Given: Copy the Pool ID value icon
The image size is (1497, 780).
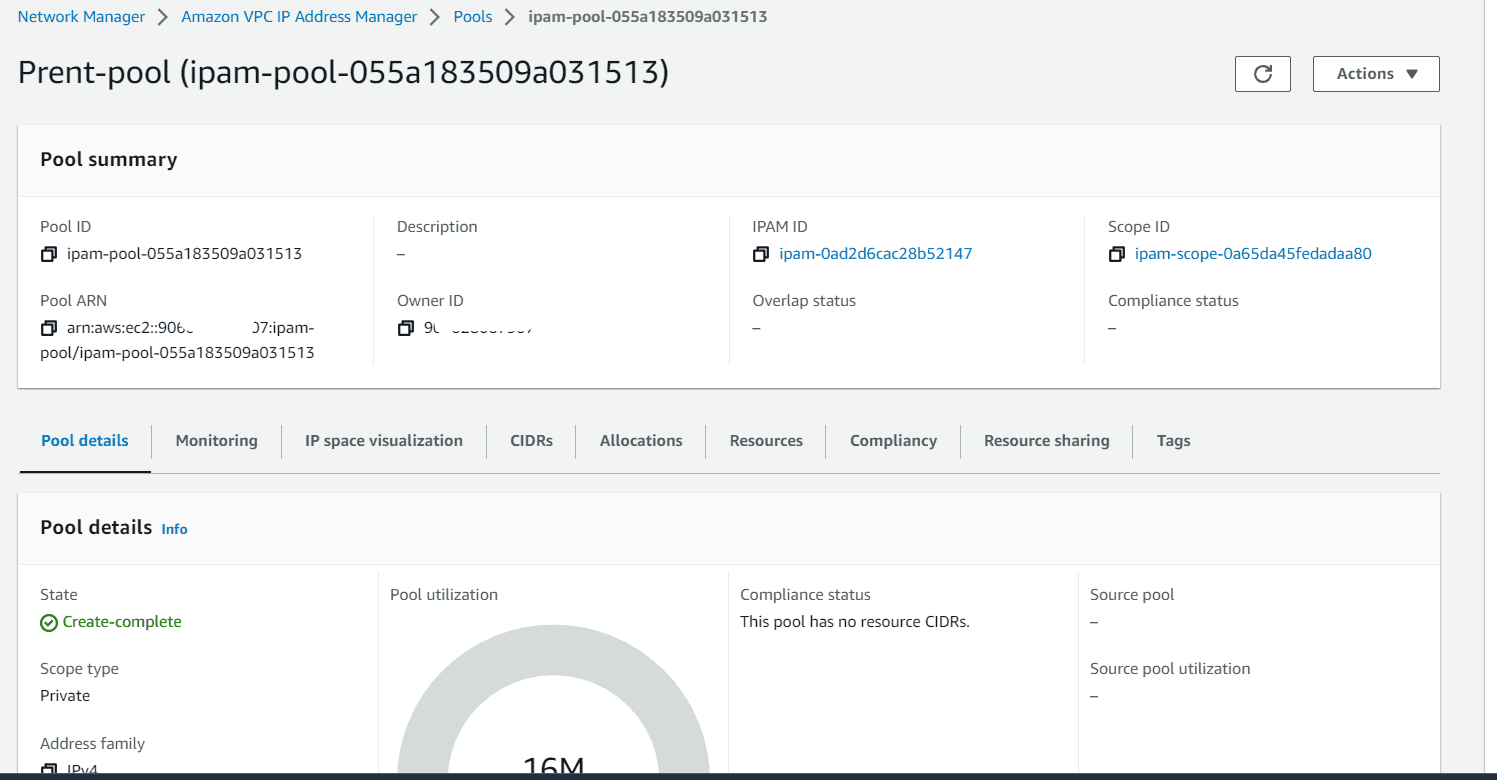Looking at the screenshot, I should (x=48, y=254).
